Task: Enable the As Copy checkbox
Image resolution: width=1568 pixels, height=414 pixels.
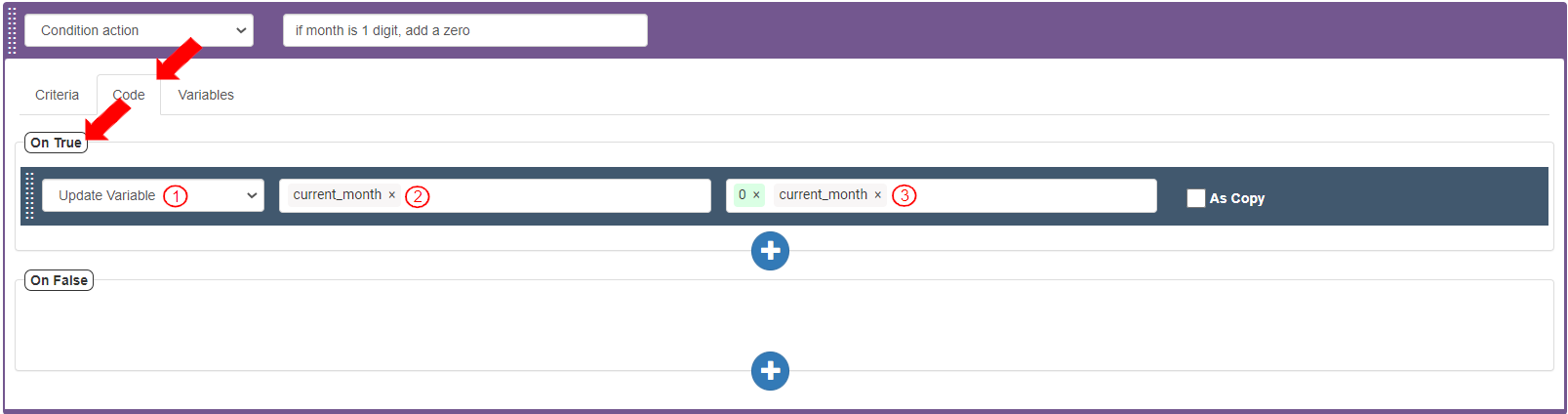Action: click(x=1195, y=198)
